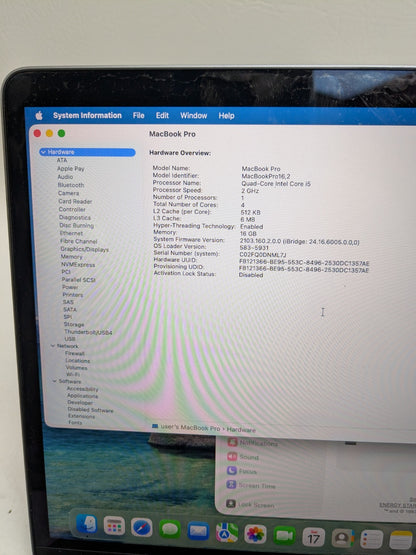Open Notes from the Dock
The width and height of the screenshot is (416, 555).
point(401,540)
